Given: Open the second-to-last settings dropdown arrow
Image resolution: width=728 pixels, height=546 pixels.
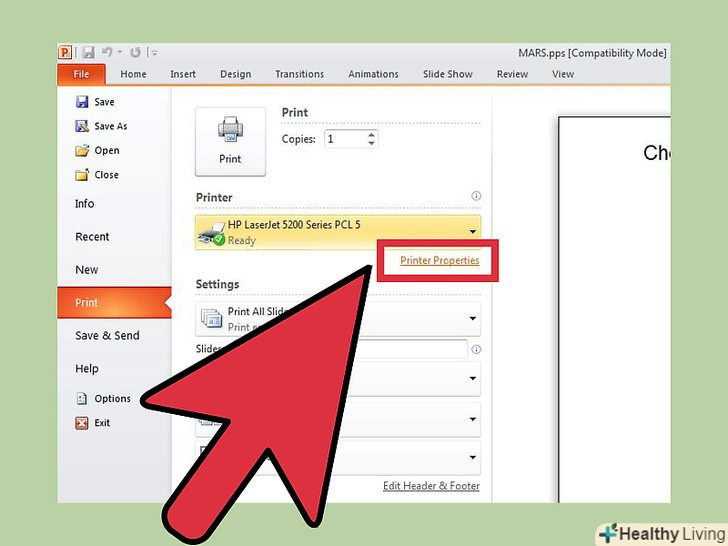Looking at the screenshot, I should [473, 419].
